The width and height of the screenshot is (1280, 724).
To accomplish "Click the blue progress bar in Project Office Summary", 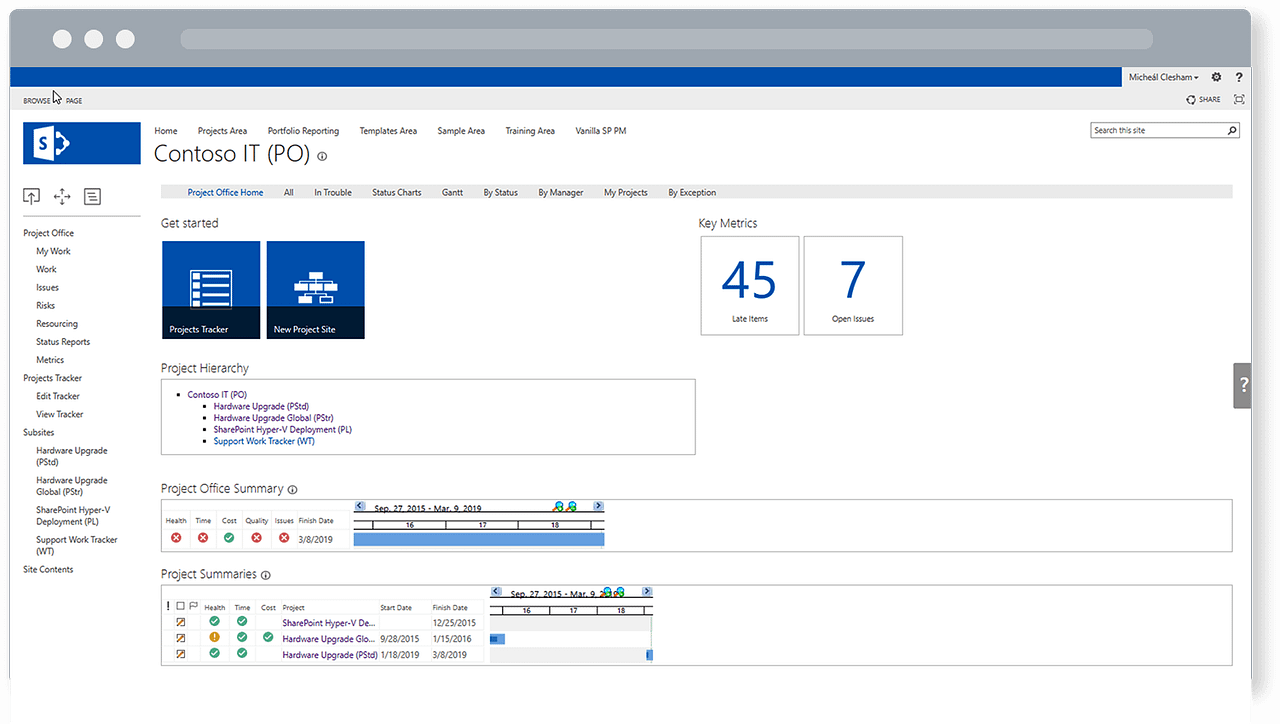I will point(478,539).
